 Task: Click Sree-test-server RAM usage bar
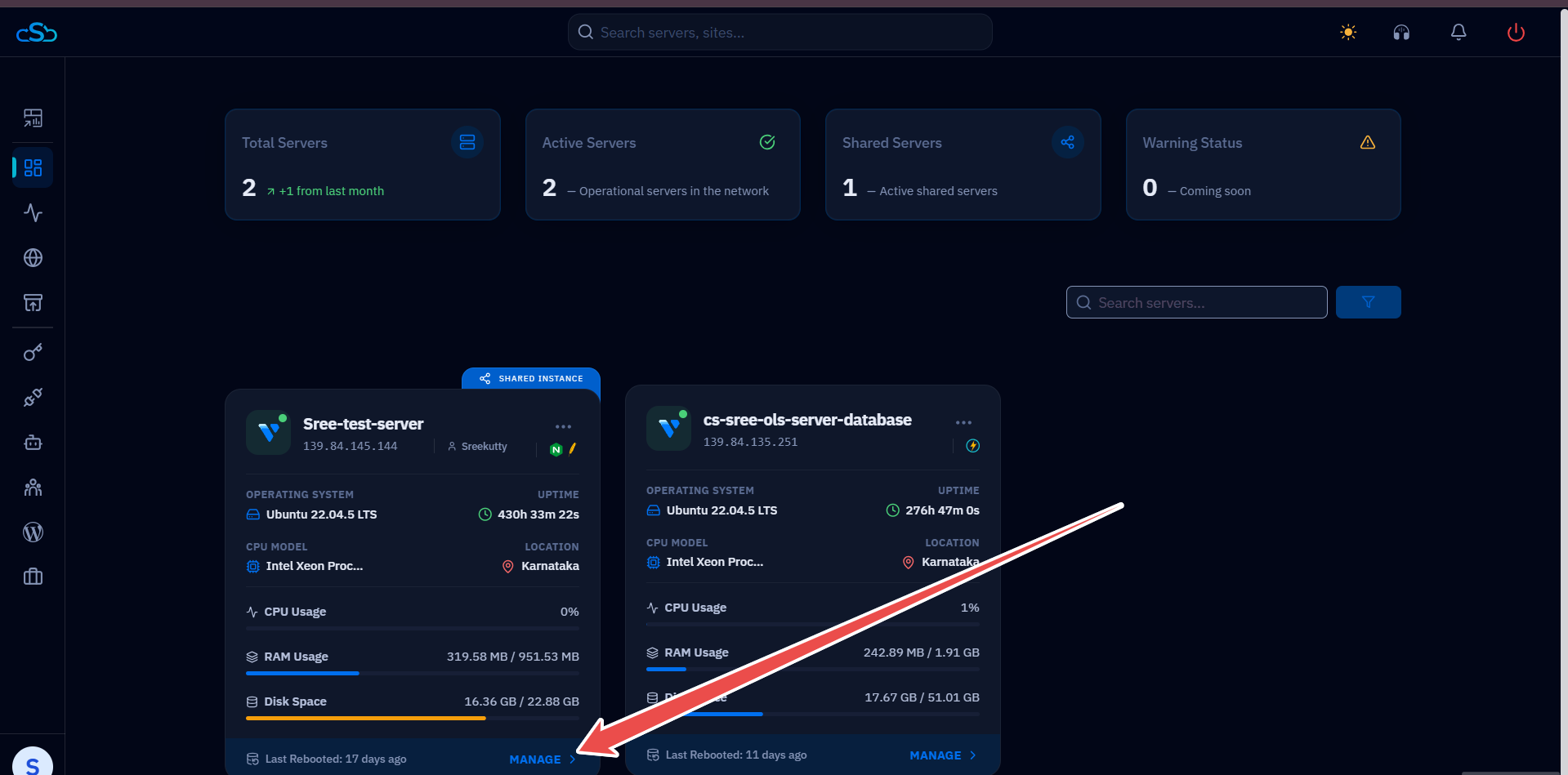413,673
